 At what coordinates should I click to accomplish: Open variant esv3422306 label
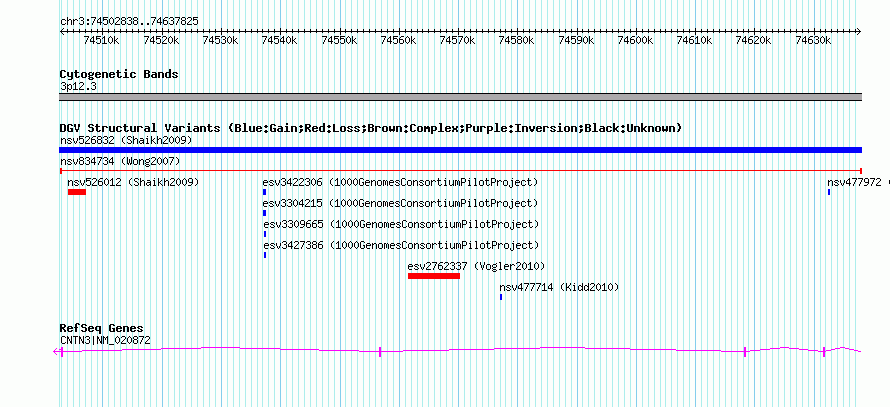coord(400,183)
